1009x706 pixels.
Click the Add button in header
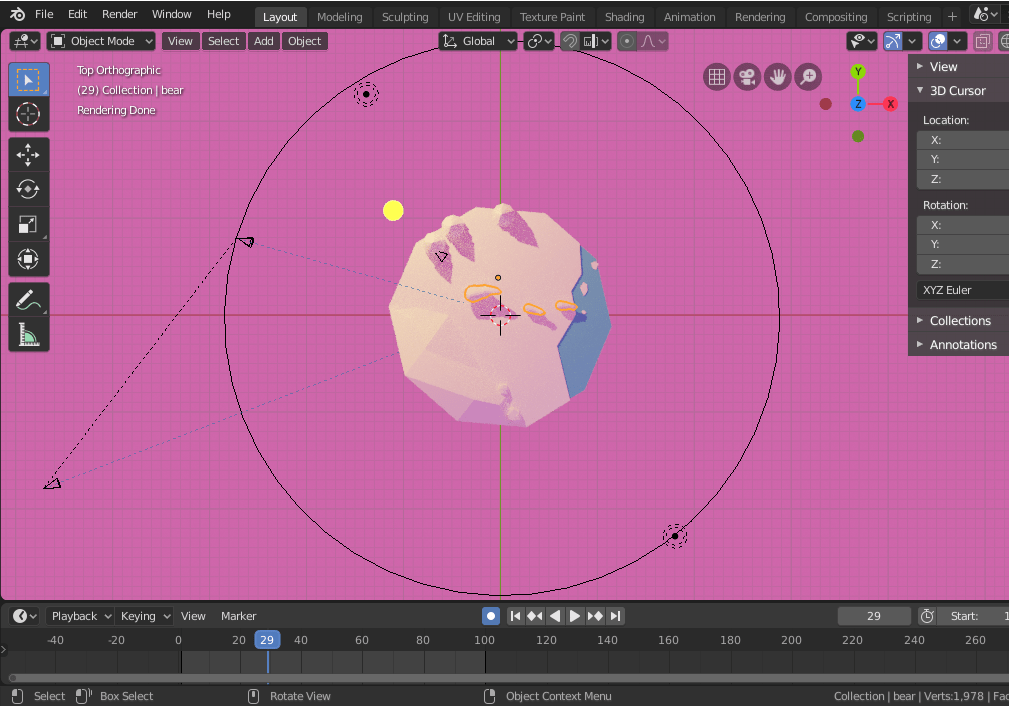(263, 41)
